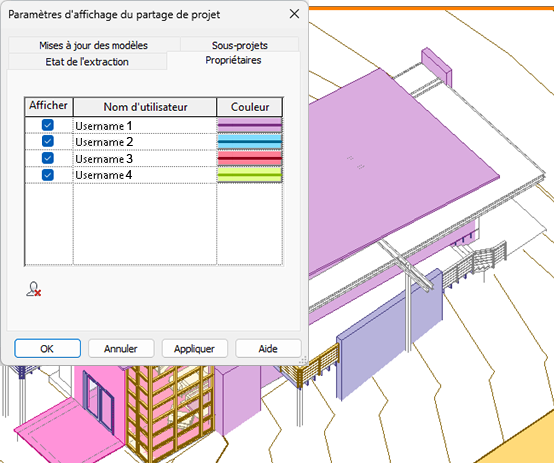This screenshot has width=554, height=463.
Task: Open the Mises à jour des modèles tab
Action: [94, 45]
